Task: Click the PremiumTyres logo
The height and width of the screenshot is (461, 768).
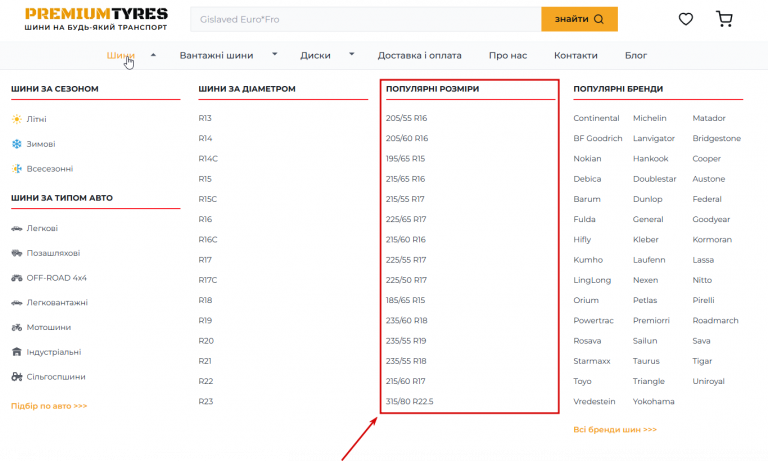Action: coord(96,19)
